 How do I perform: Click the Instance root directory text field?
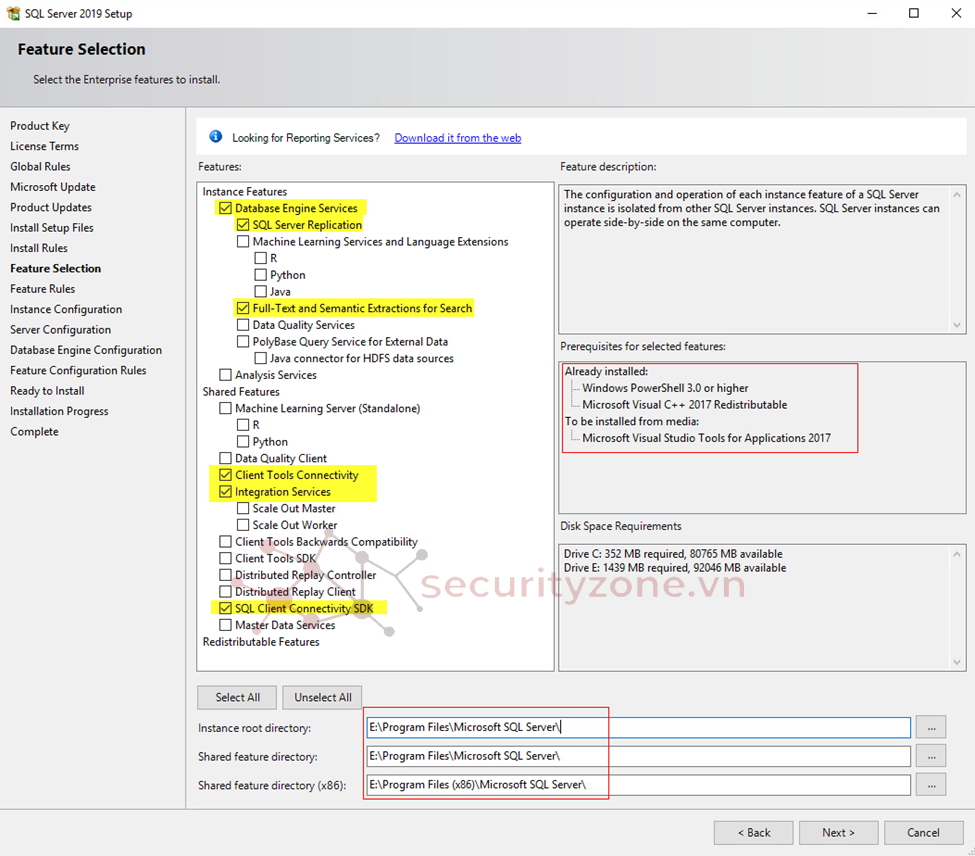pyautogui.click(x=640, y=728)
